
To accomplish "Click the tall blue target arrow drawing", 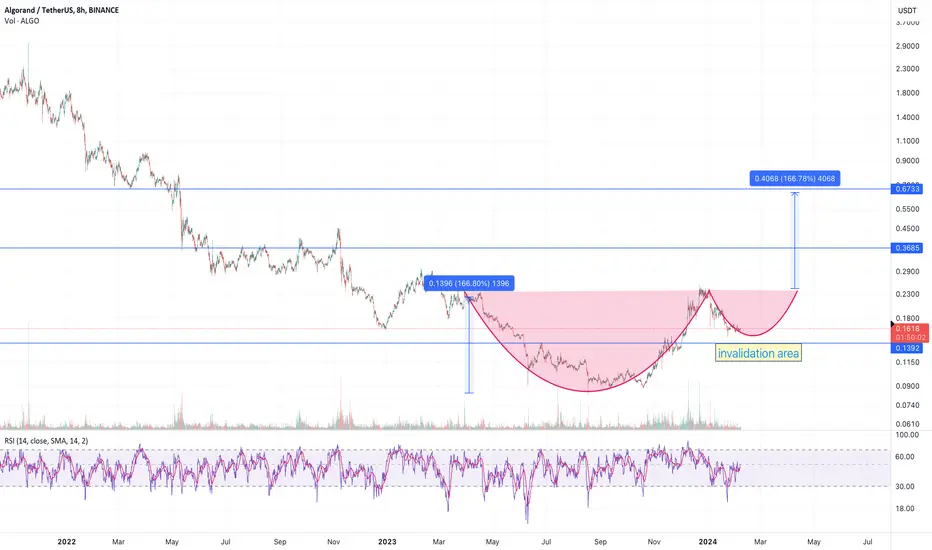I will 795,241.
